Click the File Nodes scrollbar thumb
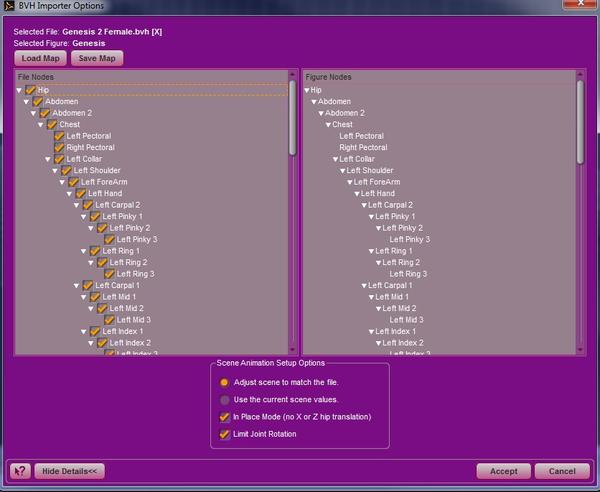The height and width of the screenshot is (492, 600). pos(293,117)
